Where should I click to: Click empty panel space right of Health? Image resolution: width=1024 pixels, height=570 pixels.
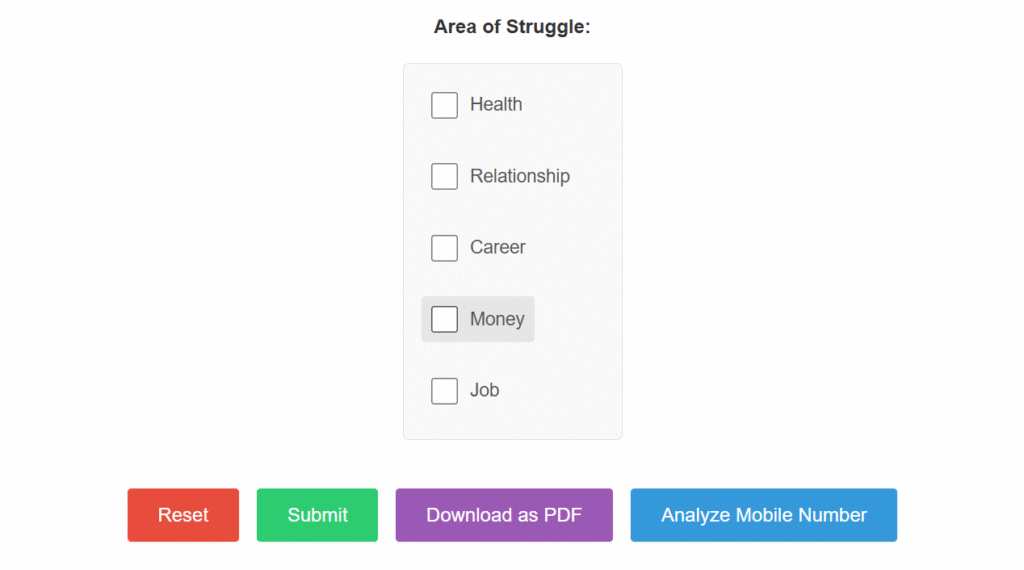pyautogui.click(x=575, y=105)
